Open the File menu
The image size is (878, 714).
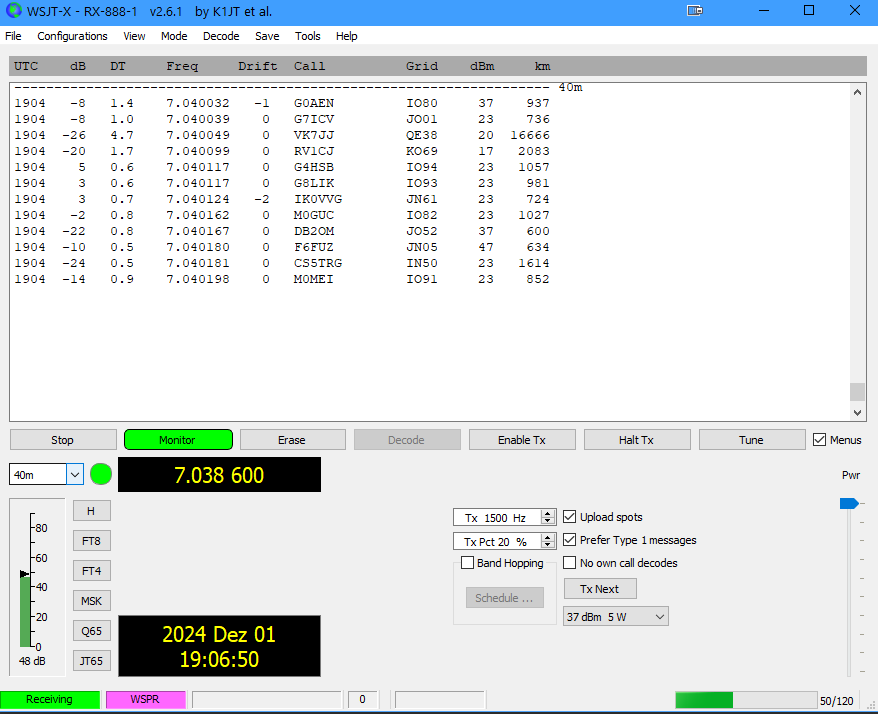pyautogui.click(x=13, y=36)
